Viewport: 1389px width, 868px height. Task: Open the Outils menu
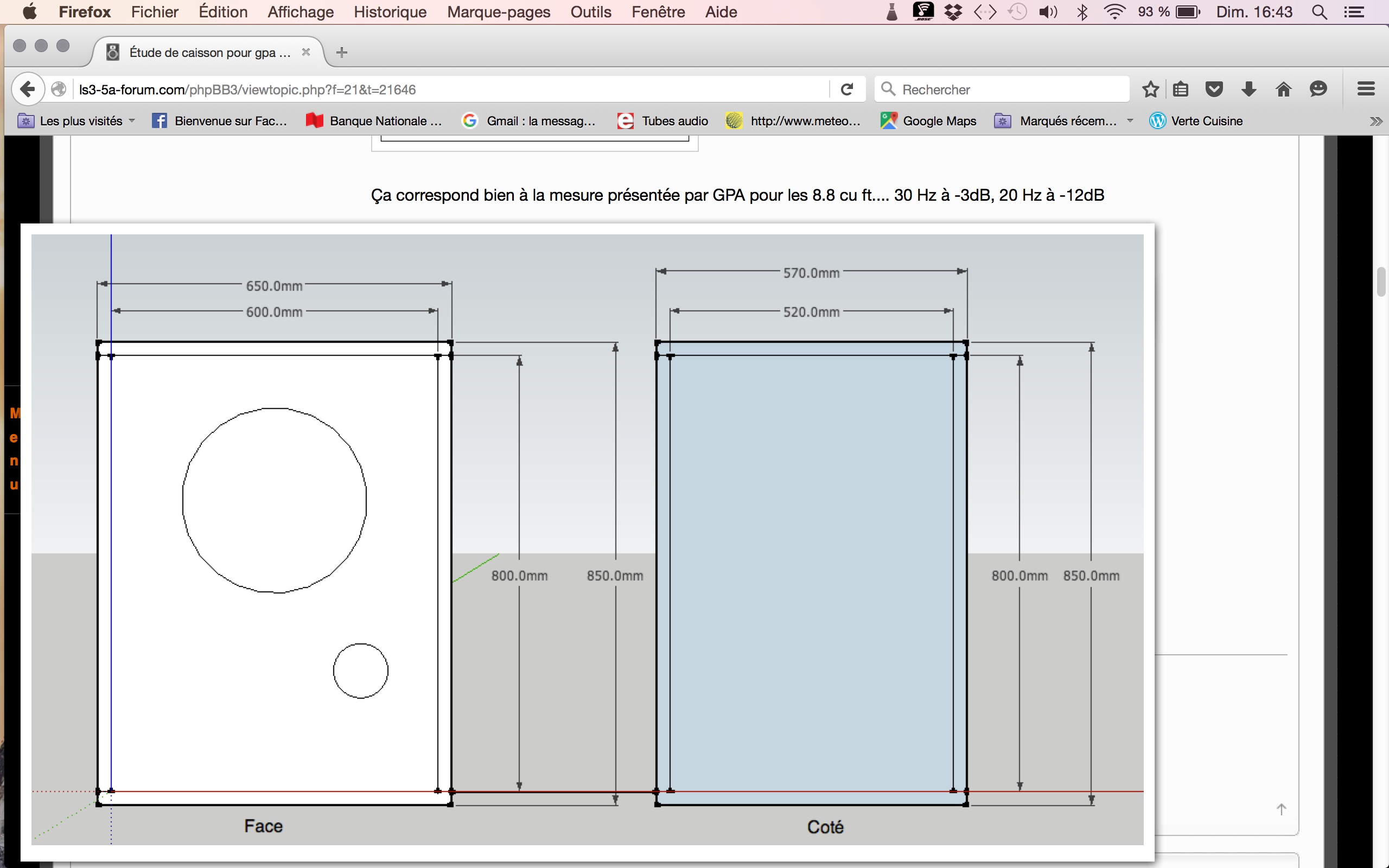pyautogui.click(x=591, y=11)
